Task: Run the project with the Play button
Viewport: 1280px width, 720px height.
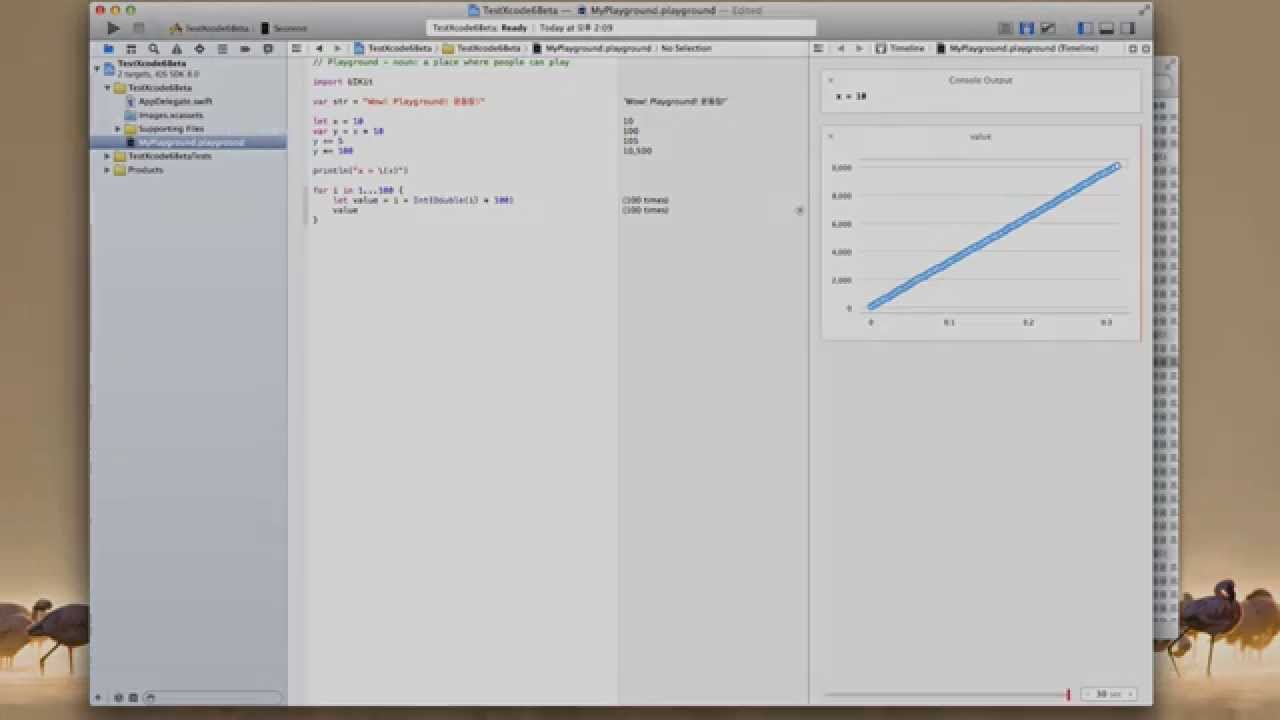Action: tap(113, 28)
